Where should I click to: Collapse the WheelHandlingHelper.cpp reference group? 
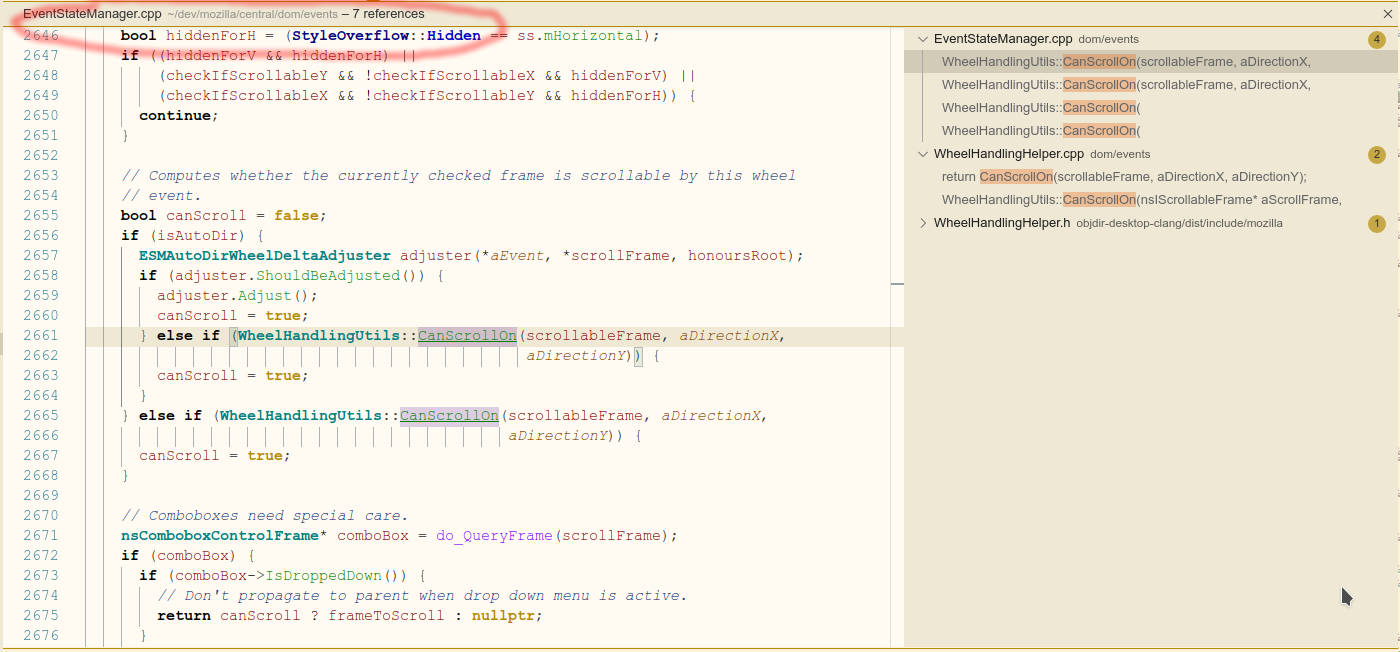coord(922,154)
